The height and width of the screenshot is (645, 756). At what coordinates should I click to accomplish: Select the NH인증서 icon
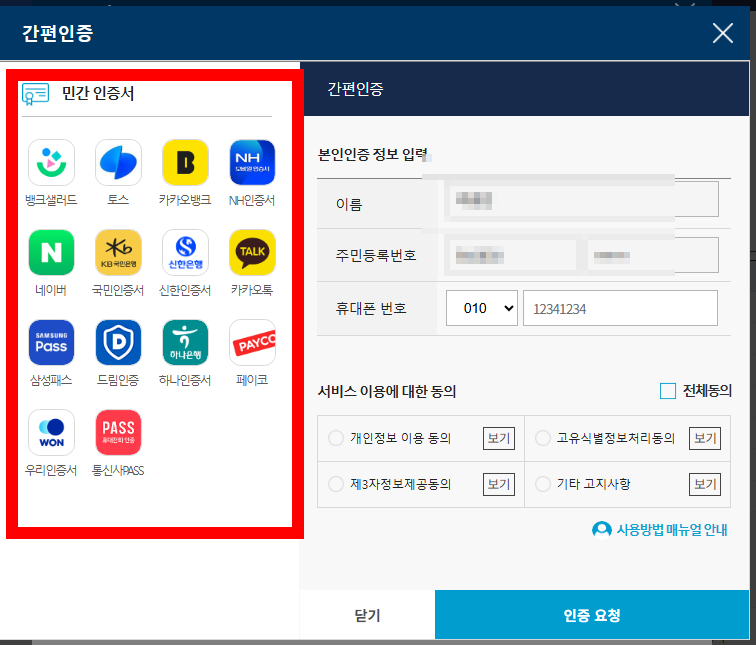tap(252, 162)
